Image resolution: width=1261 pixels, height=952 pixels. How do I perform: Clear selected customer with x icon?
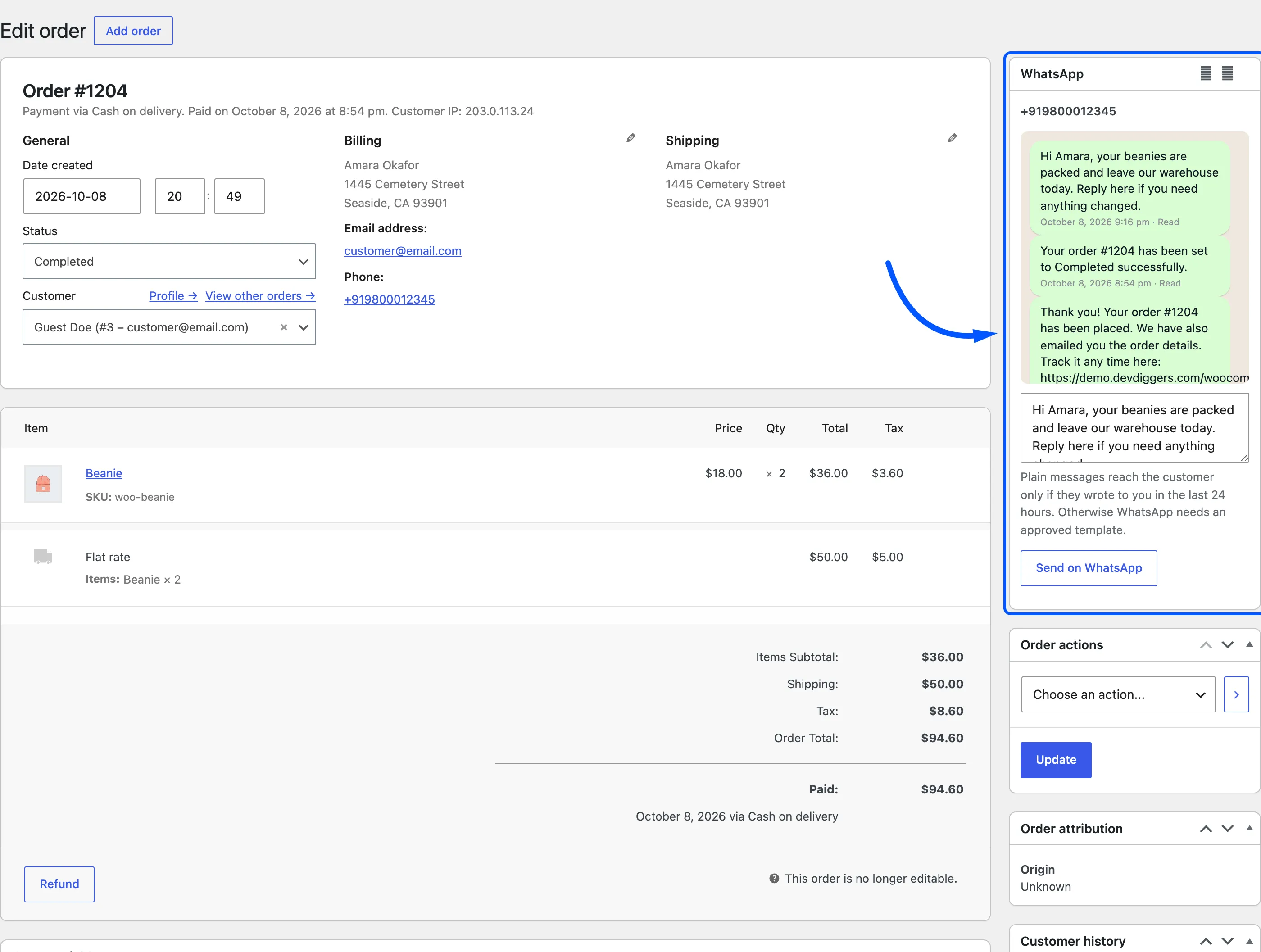click(x=283, y=327)
